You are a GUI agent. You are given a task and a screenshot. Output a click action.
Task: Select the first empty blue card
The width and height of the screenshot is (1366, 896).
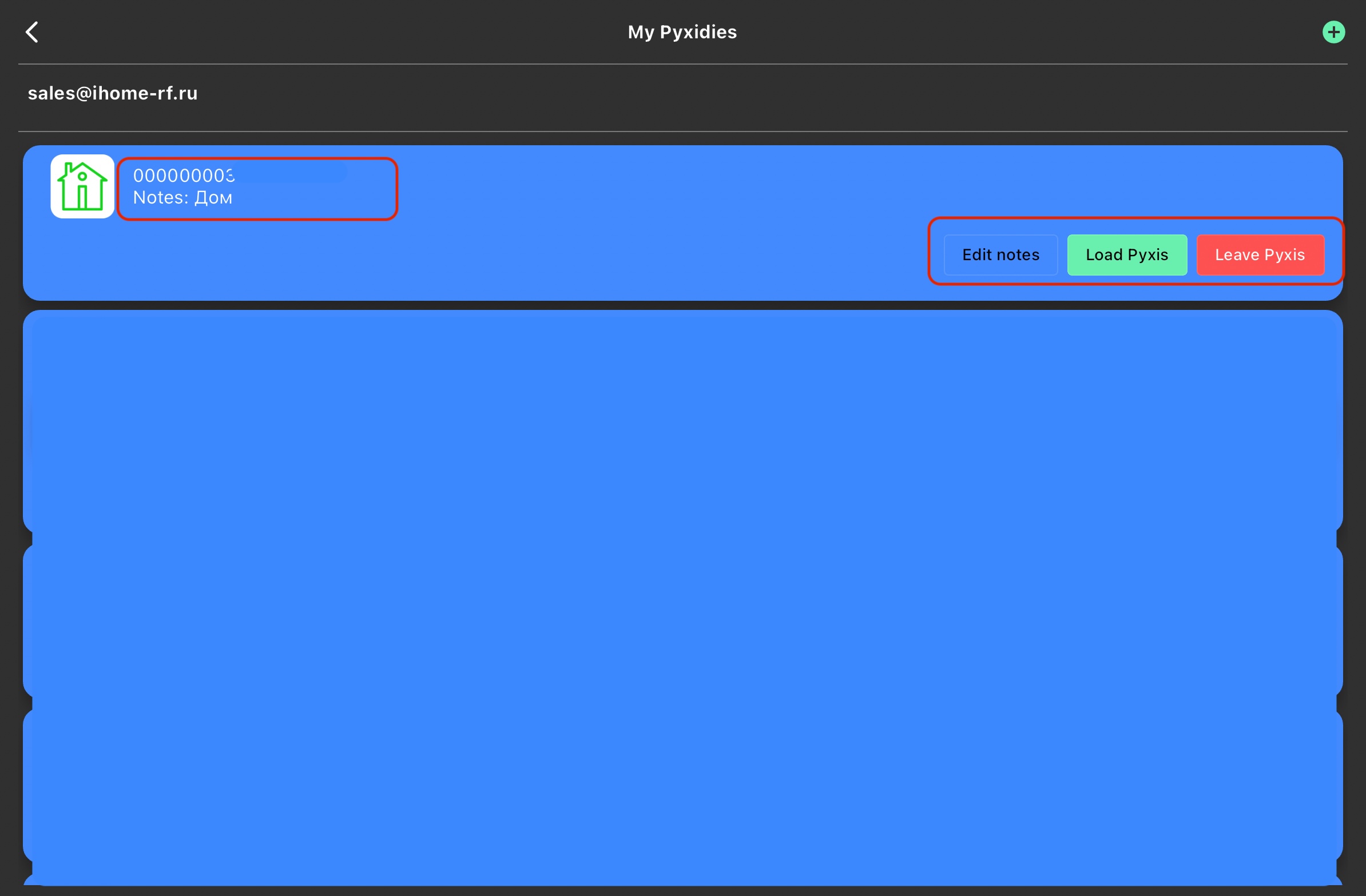tap(682, 421)
